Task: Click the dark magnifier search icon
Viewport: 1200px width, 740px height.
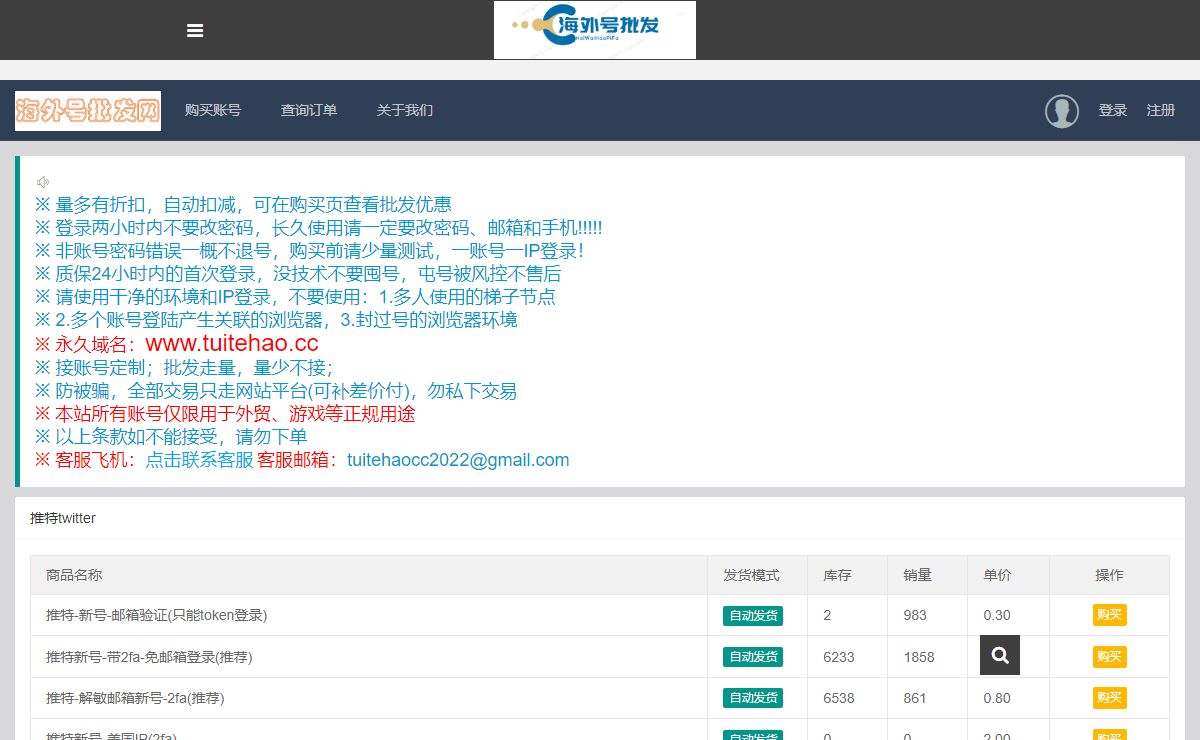Action: click(1000, 655)
